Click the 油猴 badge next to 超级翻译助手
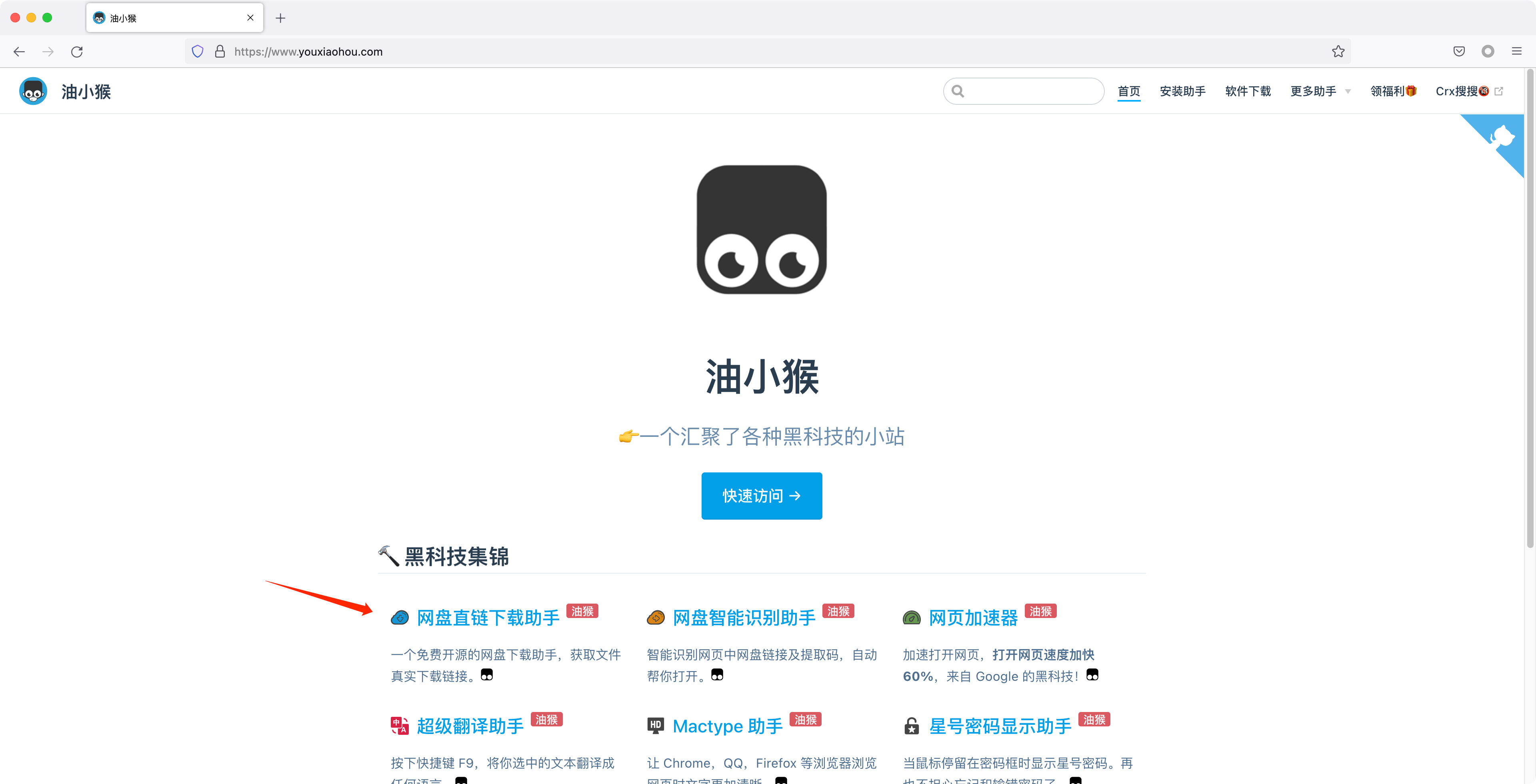This screenshot has width=1536, height=784. point(546,720)
